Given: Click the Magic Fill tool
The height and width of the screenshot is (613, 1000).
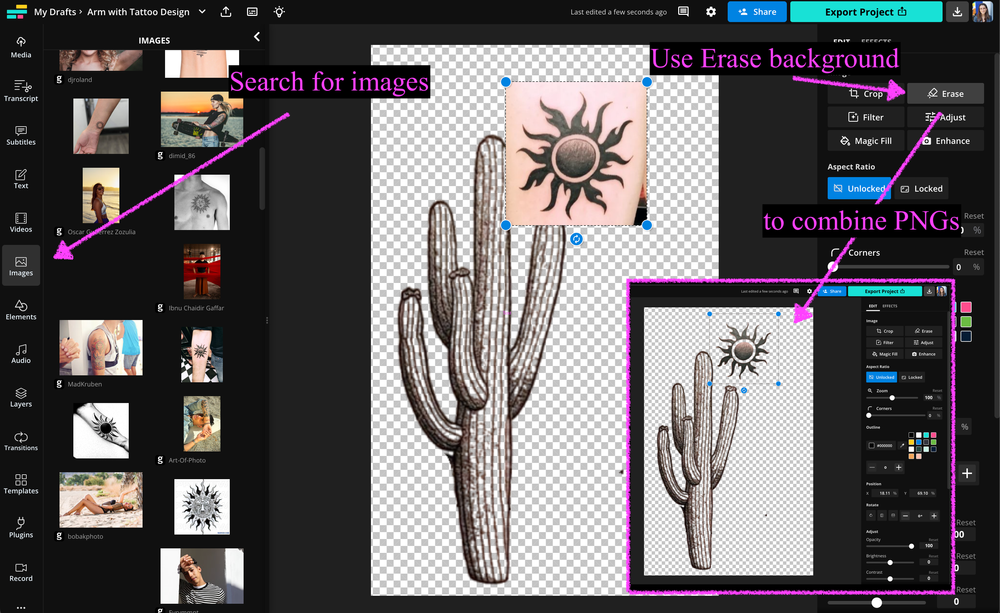Looking at the screenshot, I should tap(866, 140).
